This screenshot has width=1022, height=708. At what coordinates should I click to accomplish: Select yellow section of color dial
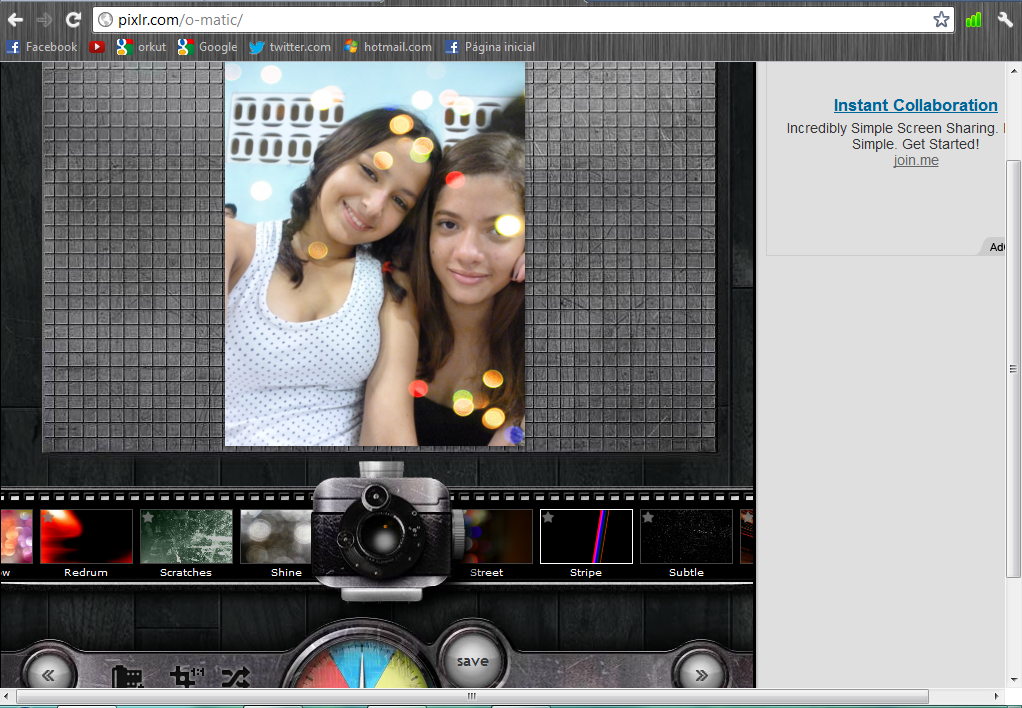404,671
